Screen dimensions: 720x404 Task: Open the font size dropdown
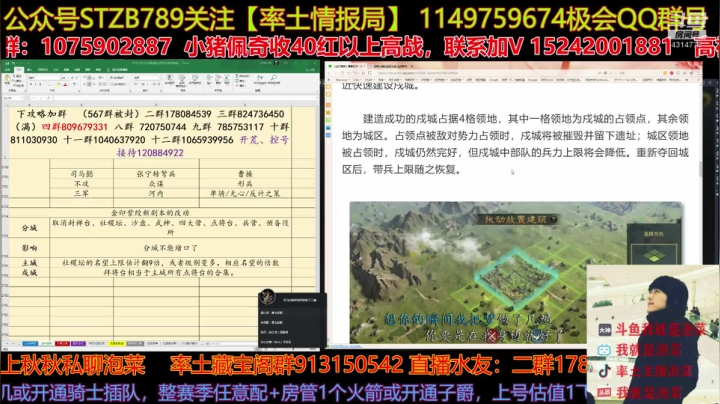coord(68,78)
